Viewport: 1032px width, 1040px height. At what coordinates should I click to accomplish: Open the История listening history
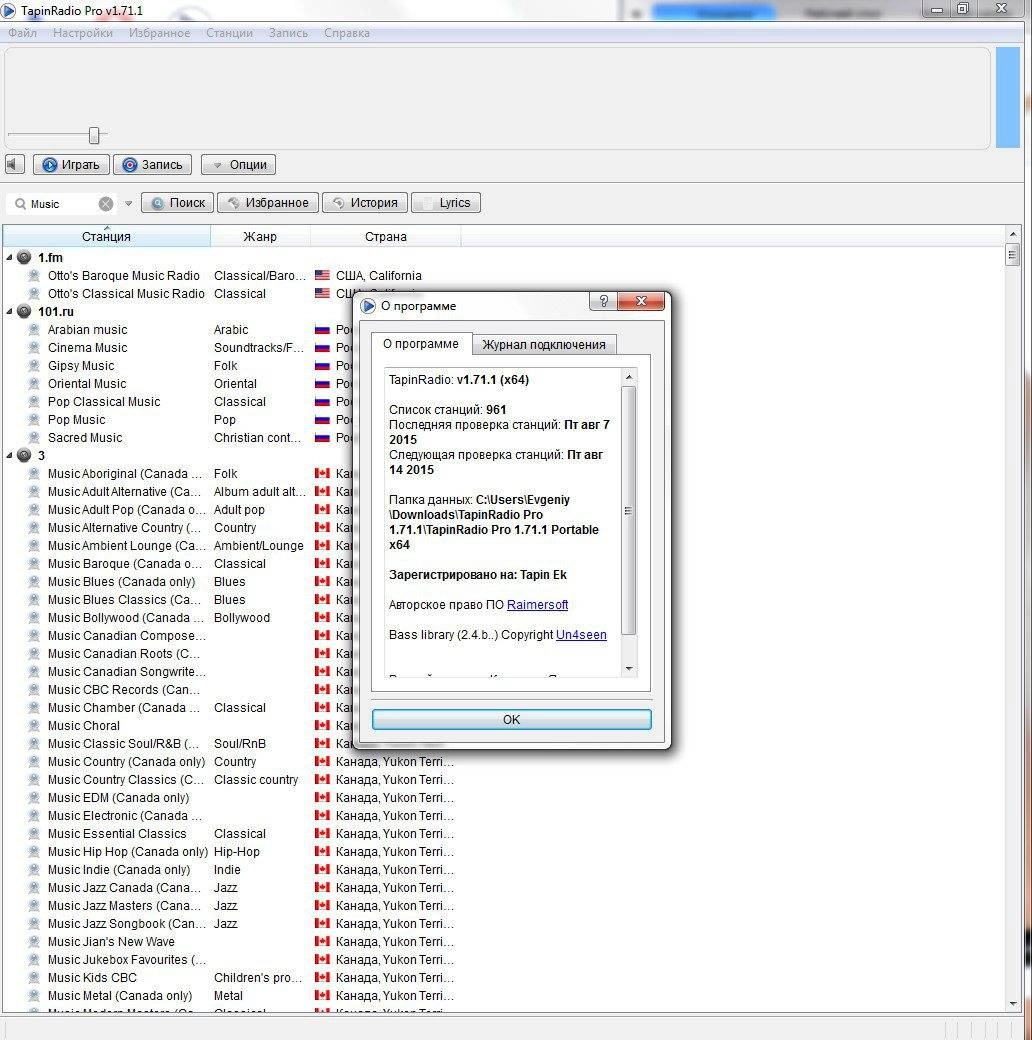click(x=365, y=202)
